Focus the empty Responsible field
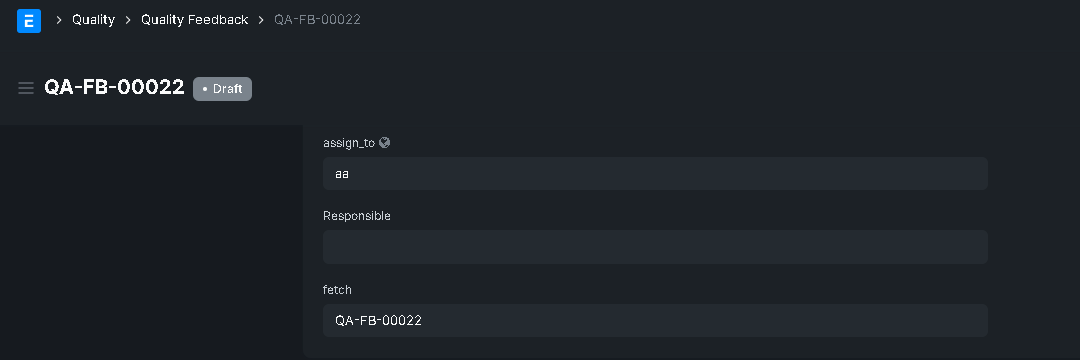 tap(655, 247)
